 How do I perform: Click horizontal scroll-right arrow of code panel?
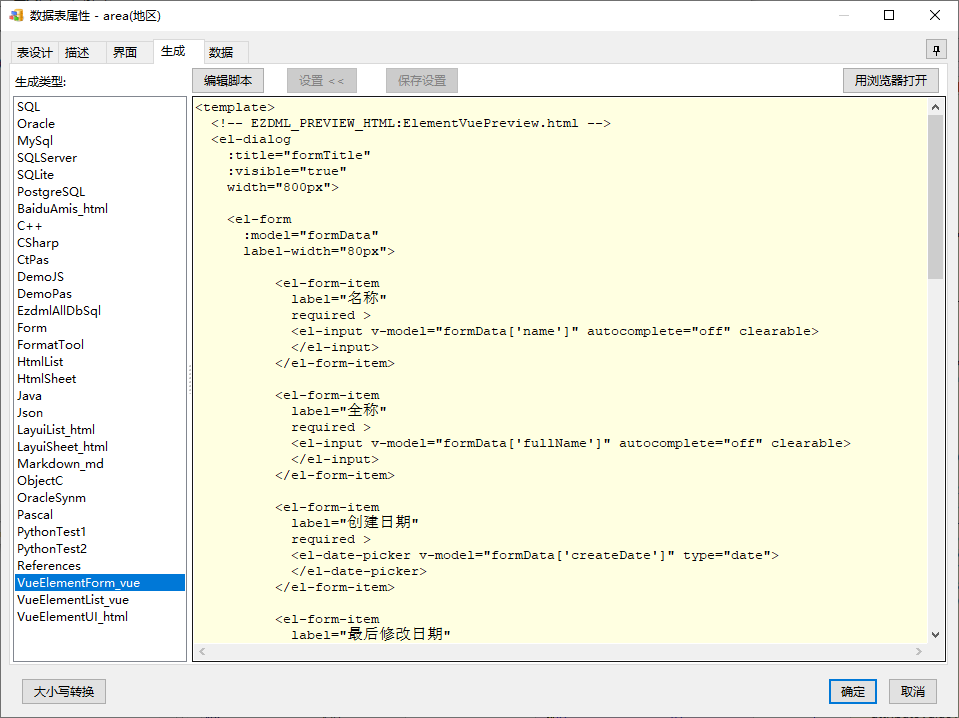(x=919, y=651)
